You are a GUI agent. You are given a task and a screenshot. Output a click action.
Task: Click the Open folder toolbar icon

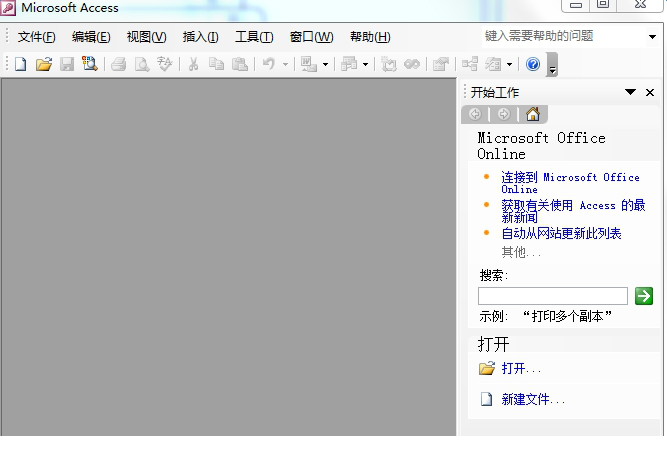click(x=44, y=64)
